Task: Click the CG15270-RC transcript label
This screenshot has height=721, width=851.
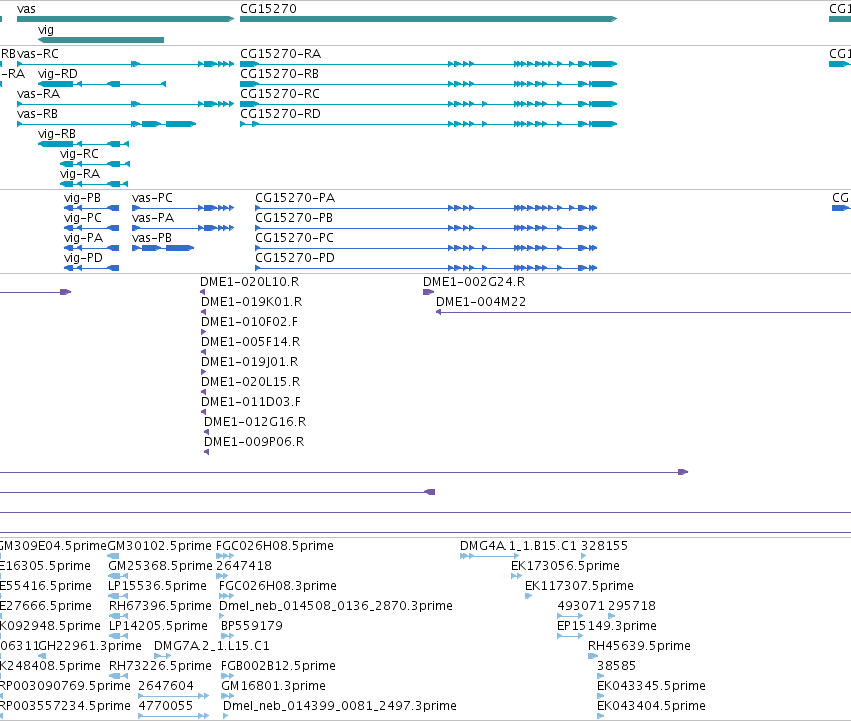Action: pyautogui.click(x=280, y=94)
